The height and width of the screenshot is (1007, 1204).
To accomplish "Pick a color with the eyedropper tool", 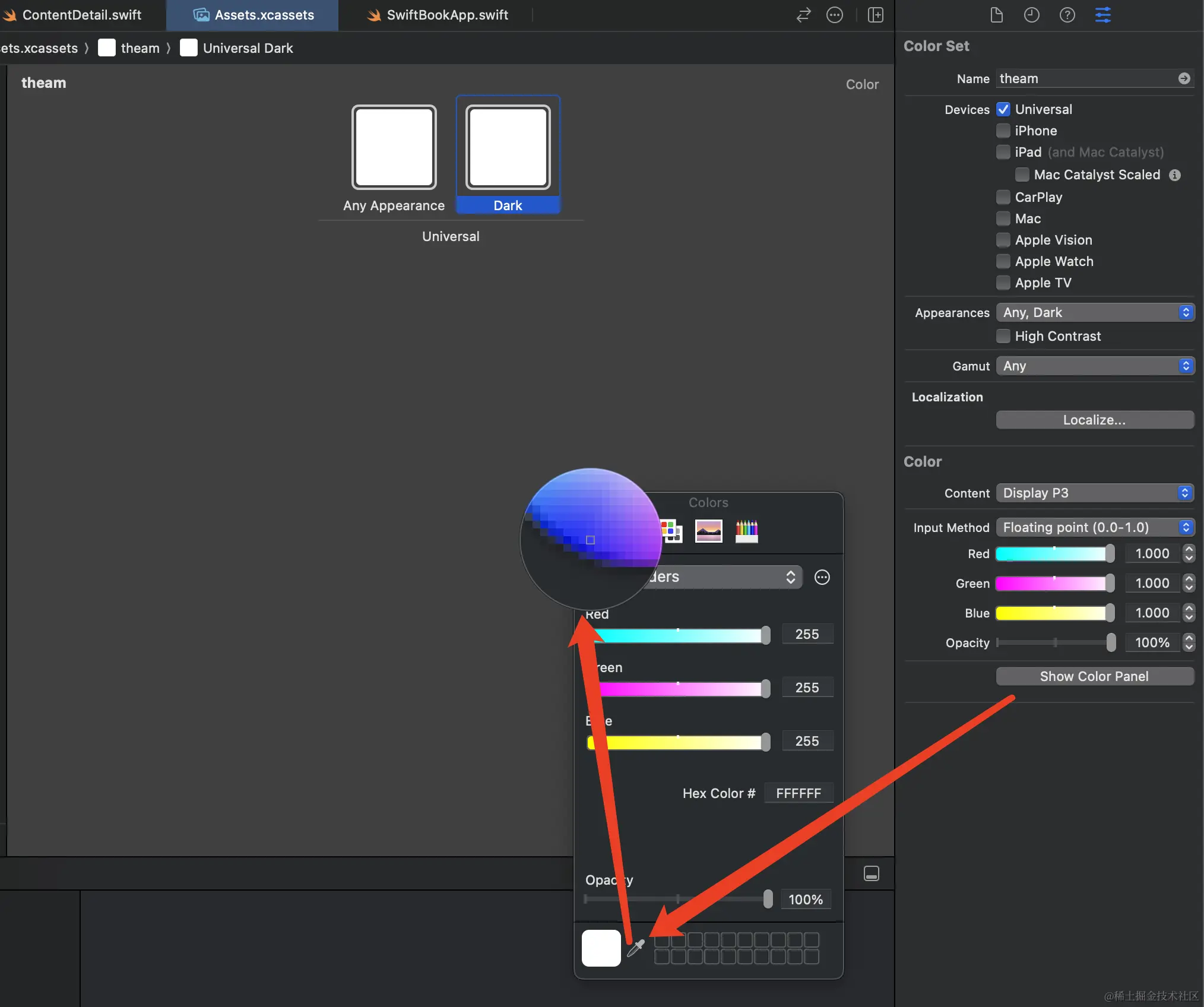I will [636, 948].
